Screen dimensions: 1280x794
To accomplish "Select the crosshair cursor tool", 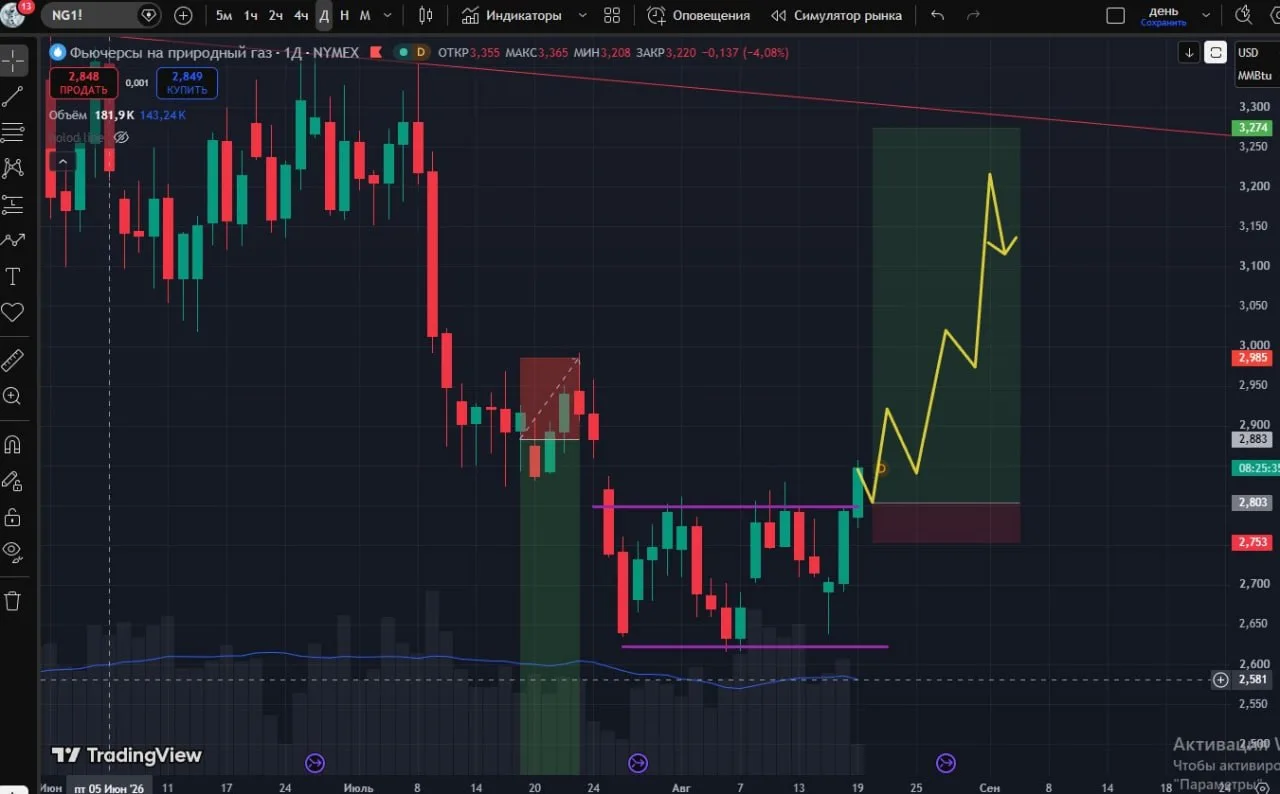I will (13, 60).
